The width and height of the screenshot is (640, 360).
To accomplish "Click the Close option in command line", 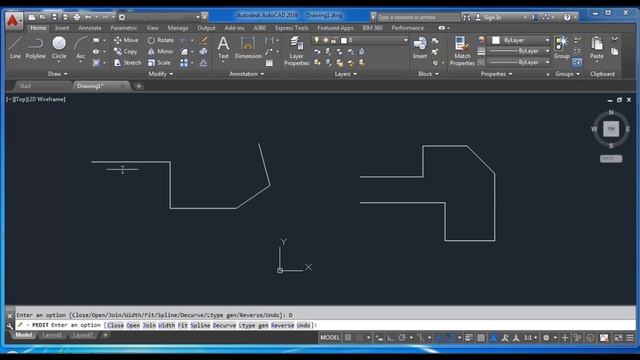I will [116, 325].
